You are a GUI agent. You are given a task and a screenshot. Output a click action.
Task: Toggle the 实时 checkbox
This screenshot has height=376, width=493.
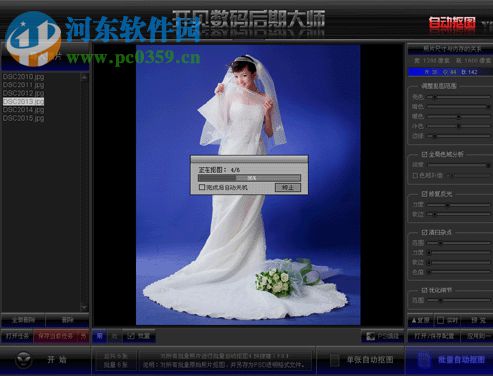440,320
